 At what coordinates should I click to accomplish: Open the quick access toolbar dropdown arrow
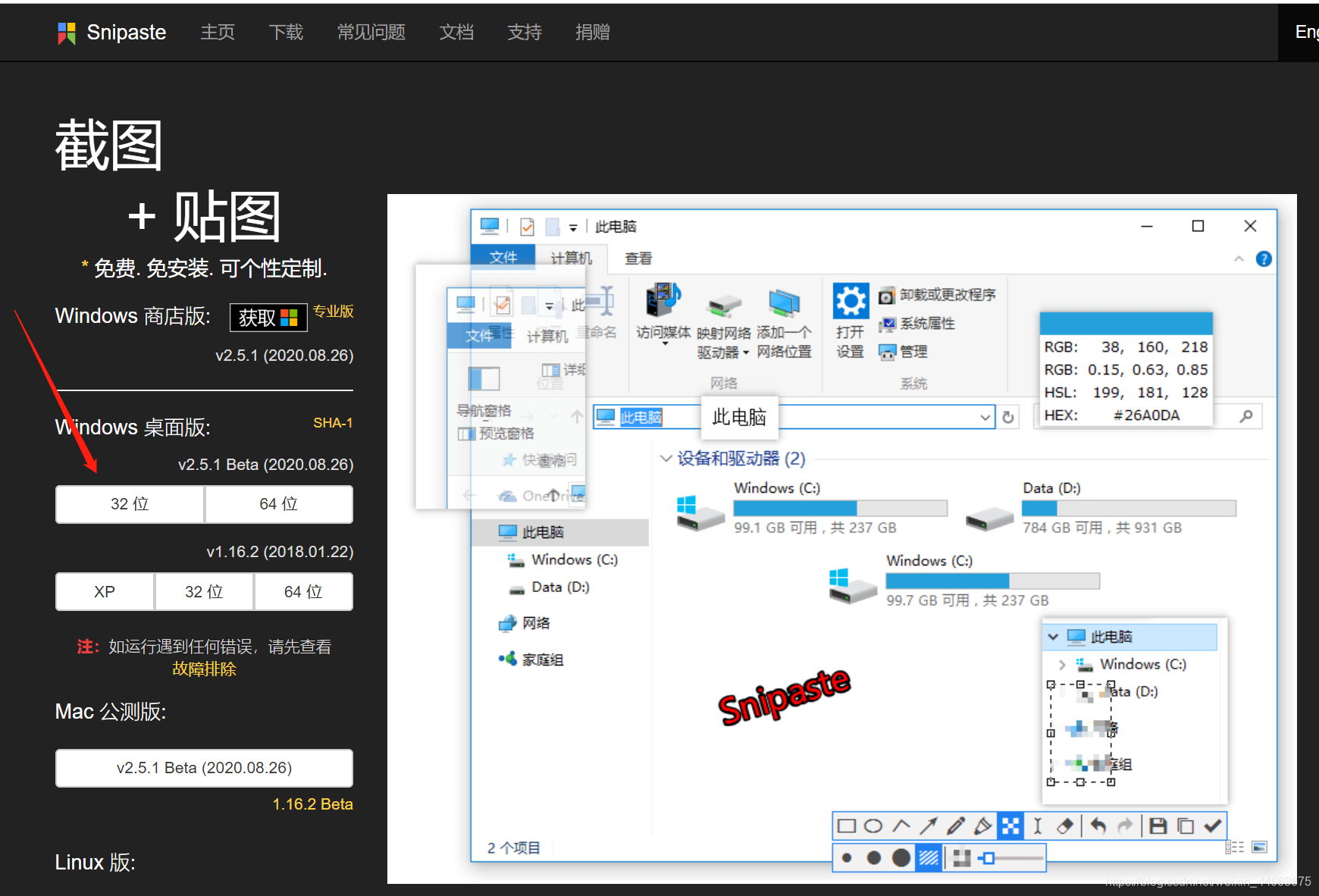pyautogui.click(x=573, y=227)
